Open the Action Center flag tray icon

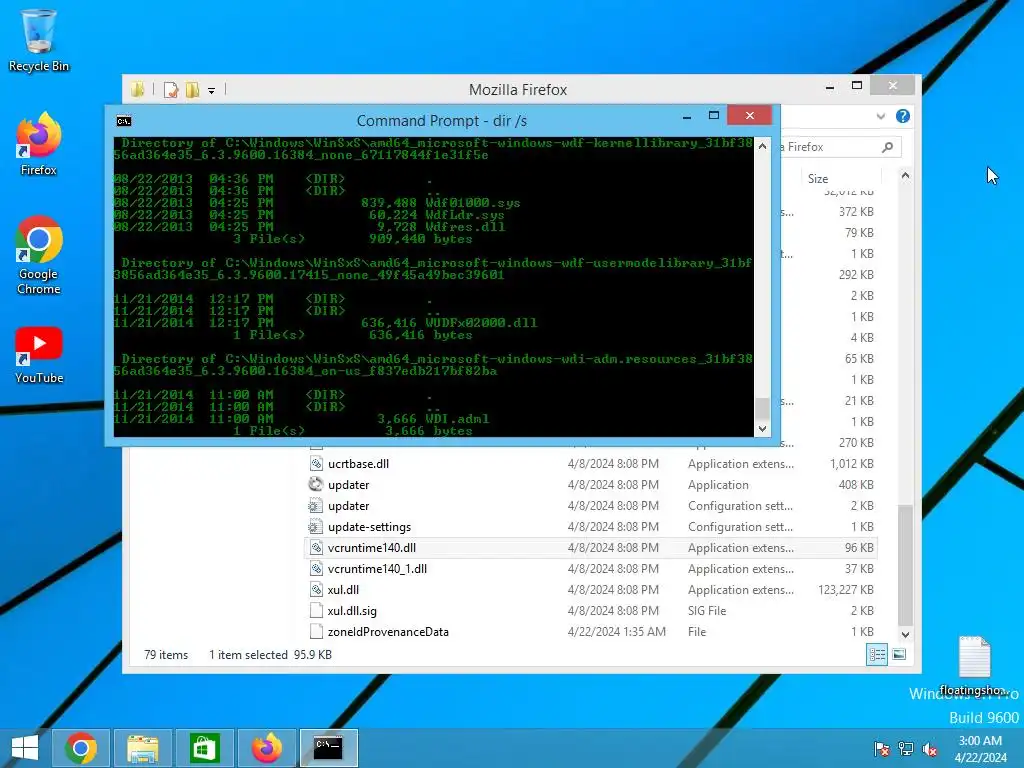pos(881,749)
